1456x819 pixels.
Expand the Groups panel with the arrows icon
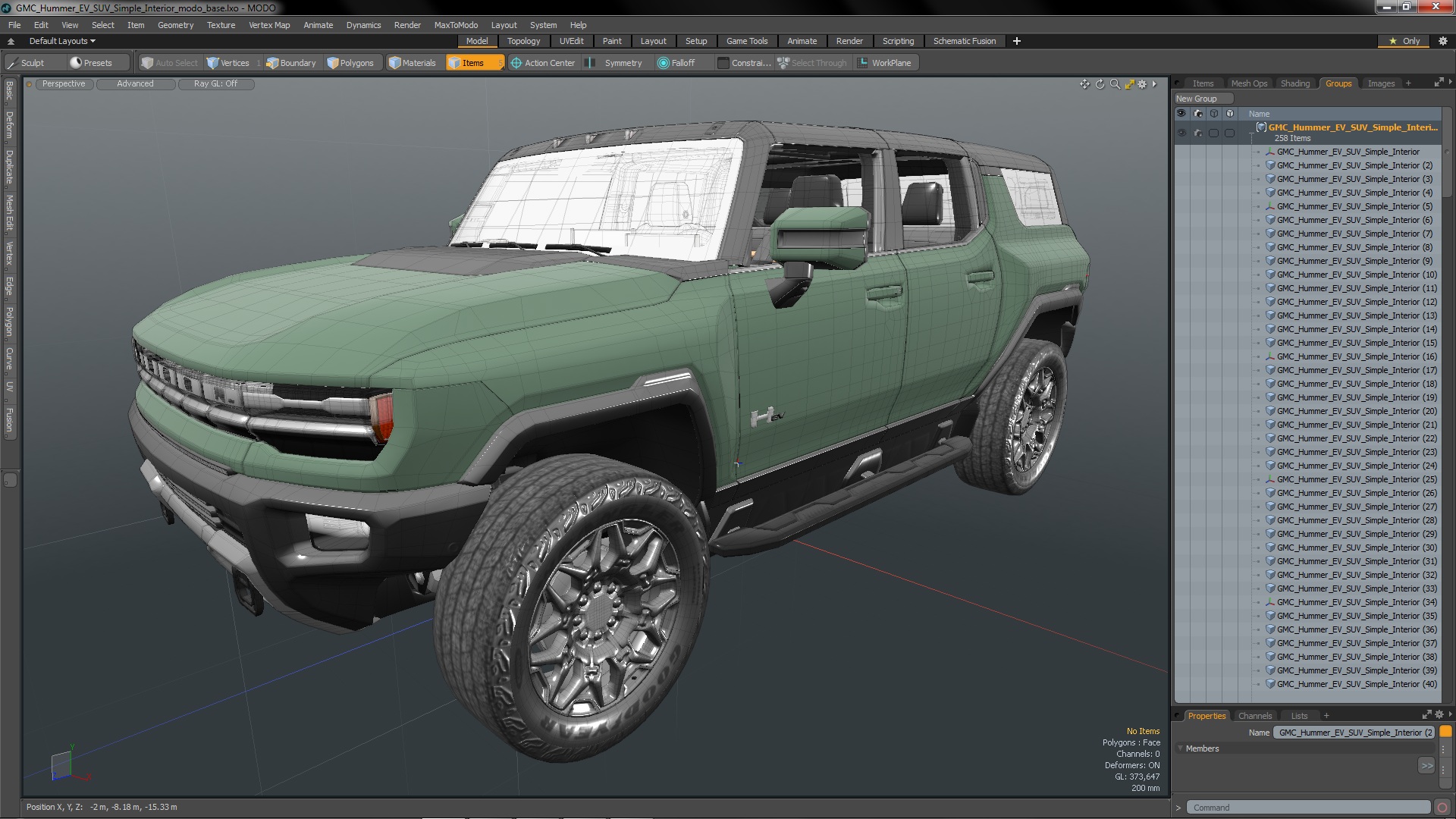1439,83
